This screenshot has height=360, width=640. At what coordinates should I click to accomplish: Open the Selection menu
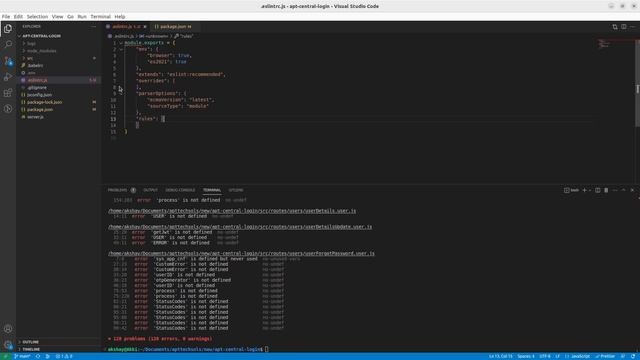coord(37,17)
